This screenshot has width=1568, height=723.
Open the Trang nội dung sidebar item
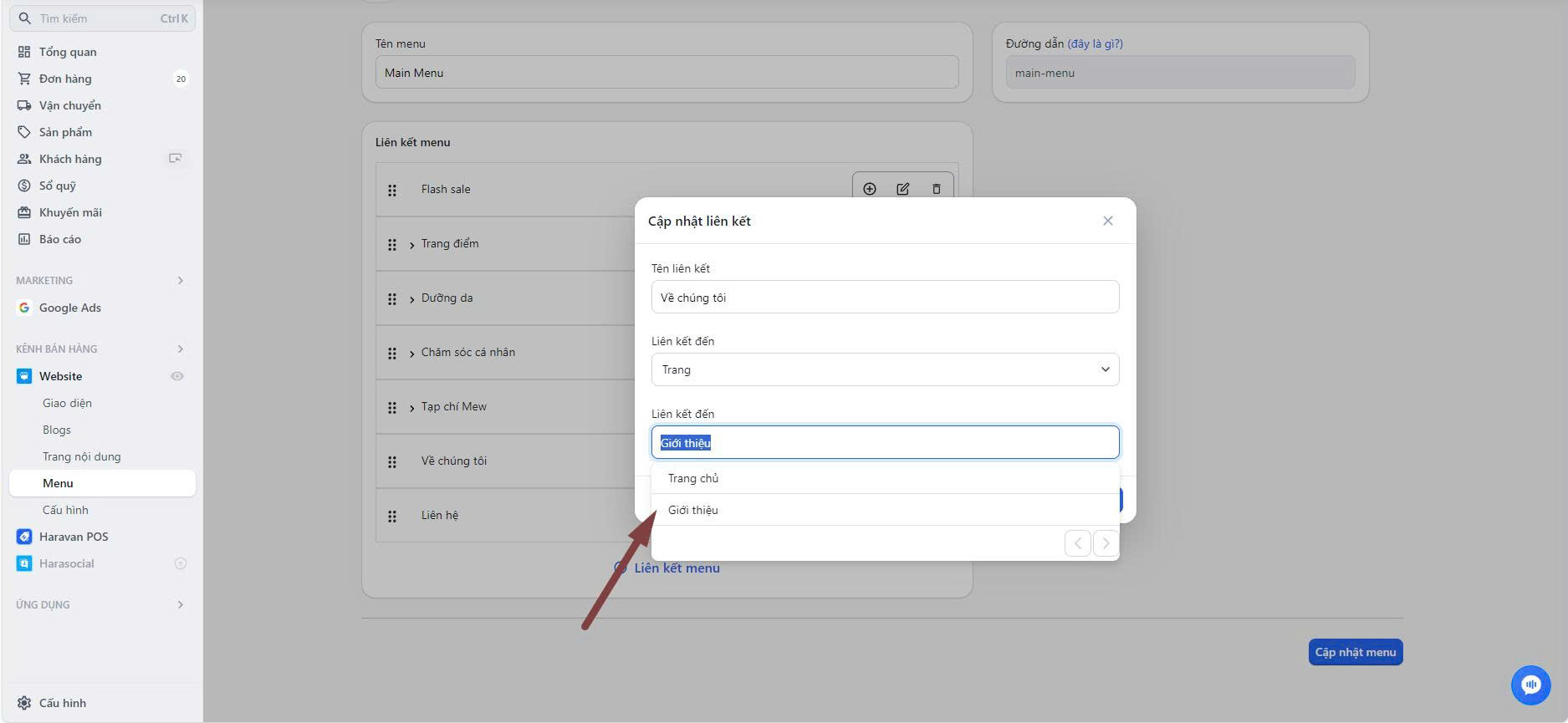point(82,456)
